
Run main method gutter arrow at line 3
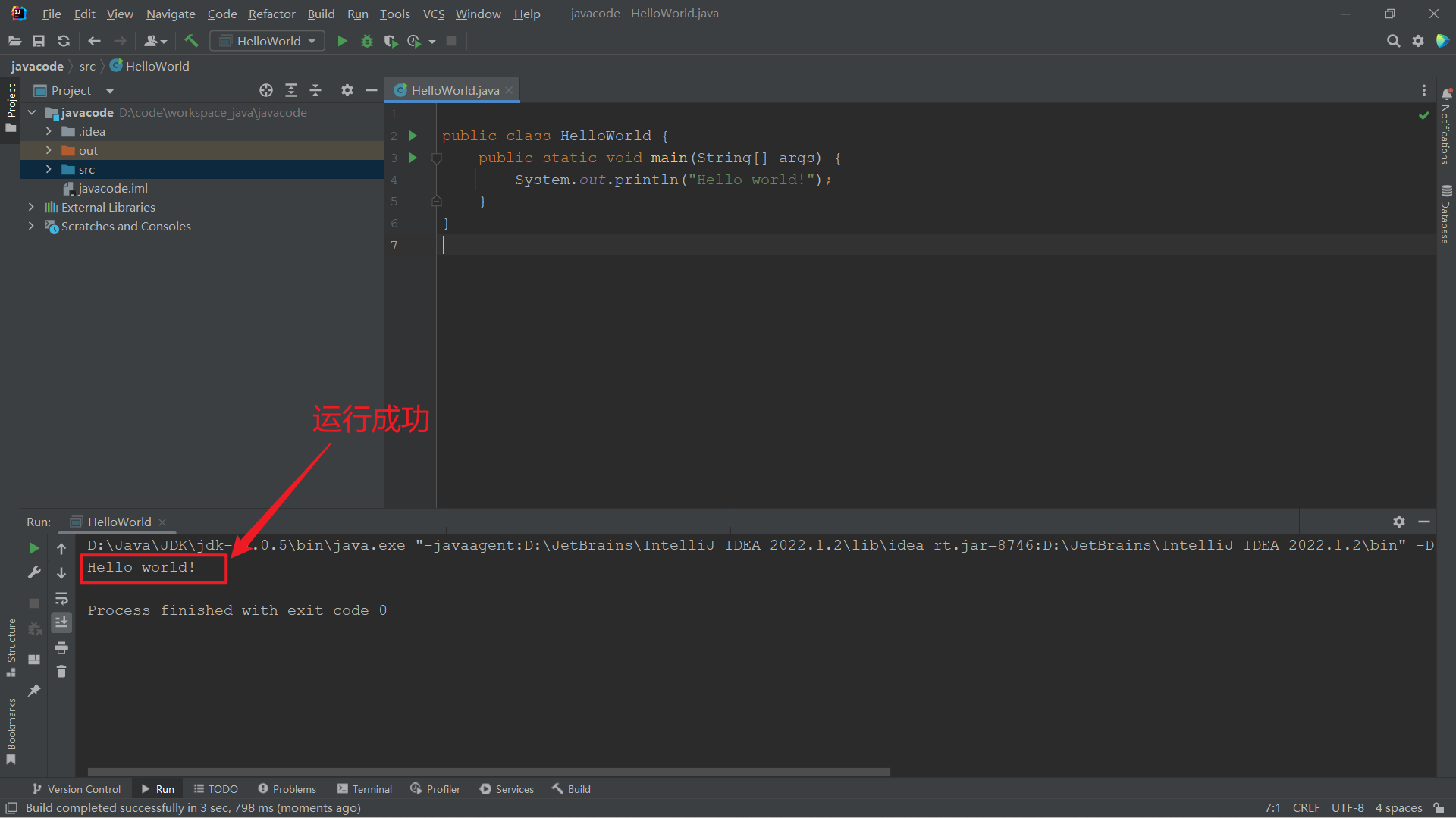point(413,158)
